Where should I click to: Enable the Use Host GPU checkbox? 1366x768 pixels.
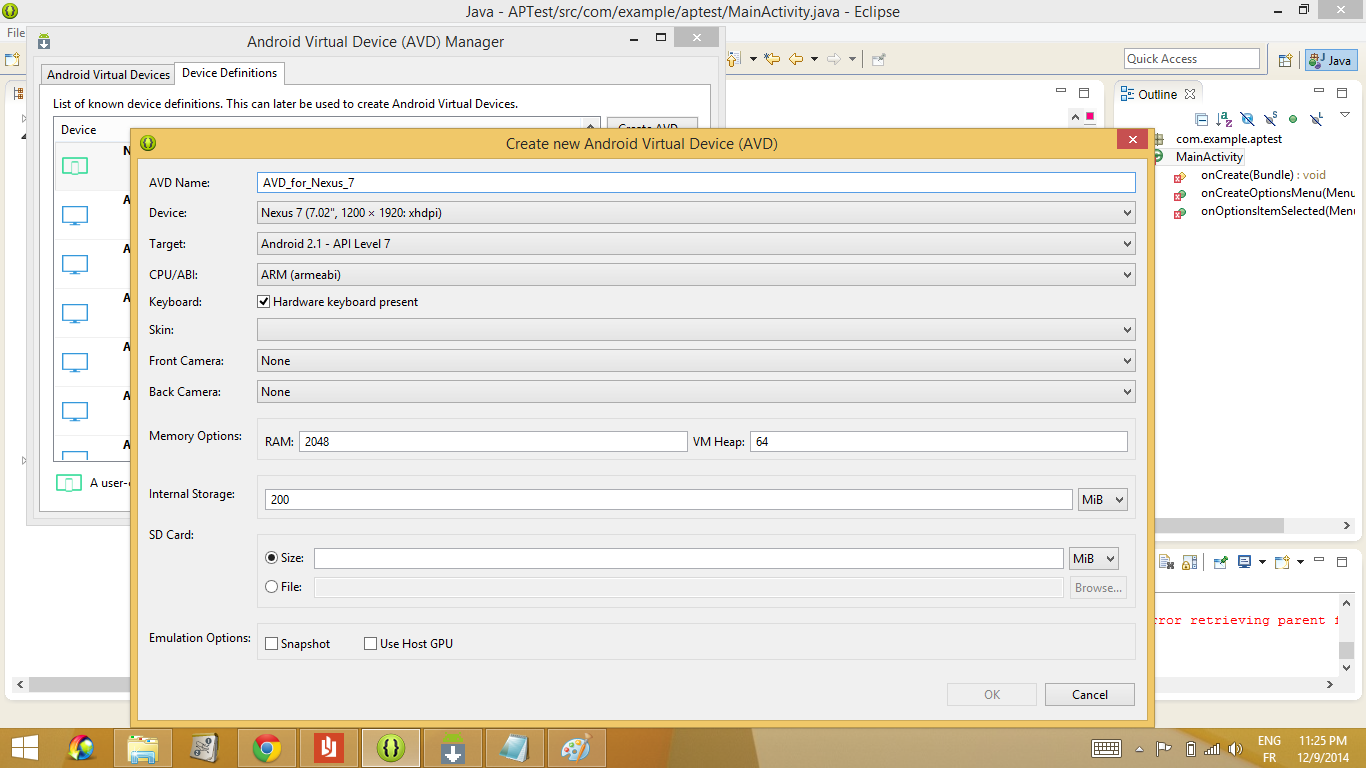pos(370,644)
